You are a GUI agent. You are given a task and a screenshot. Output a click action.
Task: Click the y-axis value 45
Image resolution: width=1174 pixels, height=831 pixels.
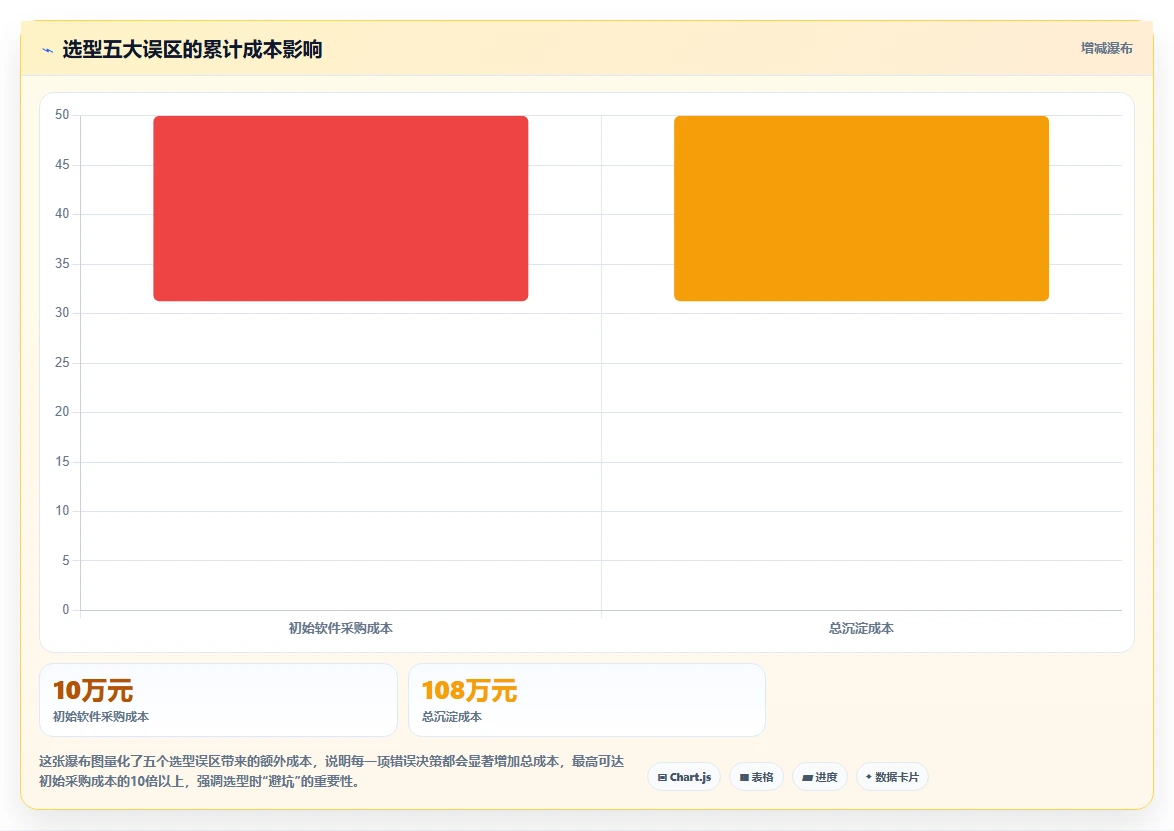tap(62, 164)
